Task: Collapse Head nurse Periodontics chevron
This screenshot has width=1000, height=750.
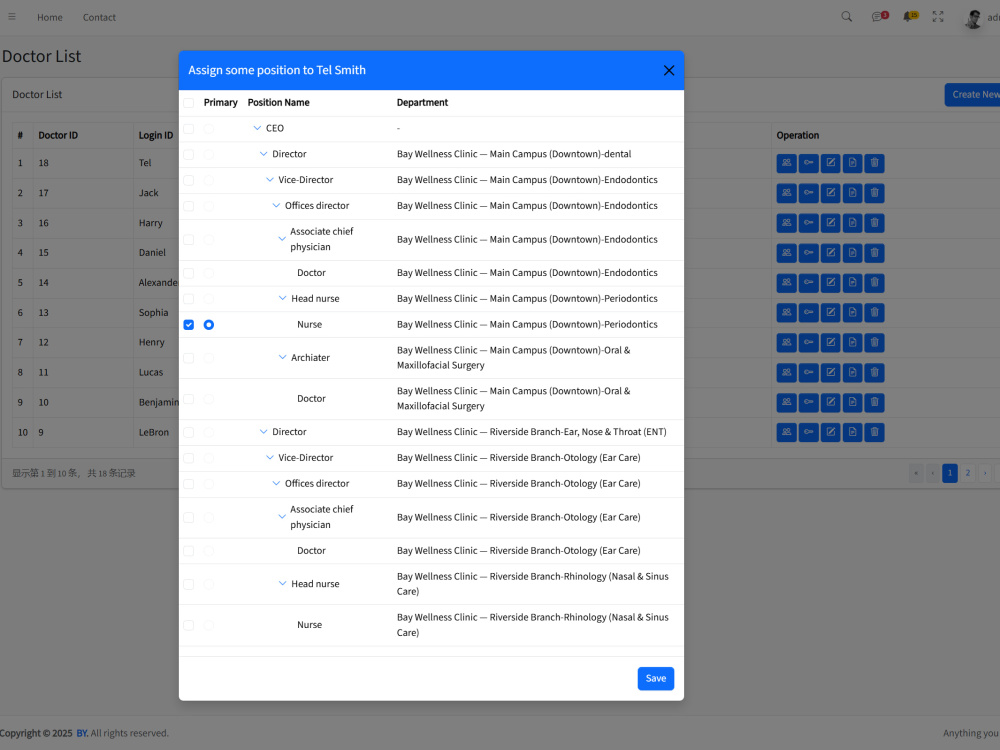Action: [283, 298]
